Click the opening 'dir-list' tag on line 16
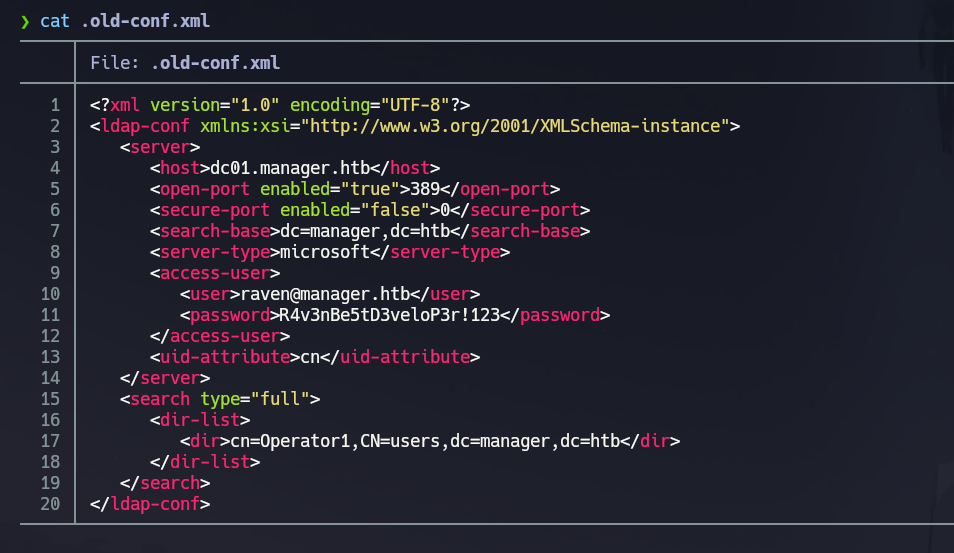This screenshot has height=553, width=954. pyautogui.click(x=200, y=420)
